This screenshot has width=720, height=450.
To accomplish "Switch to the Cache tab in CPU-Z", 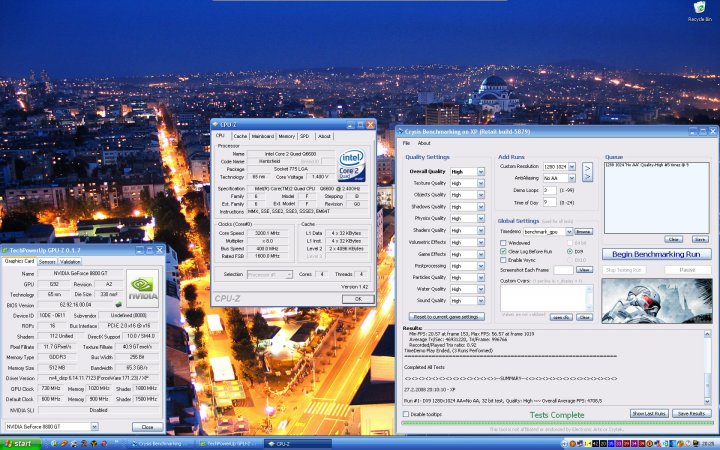I will pos(240,136).
